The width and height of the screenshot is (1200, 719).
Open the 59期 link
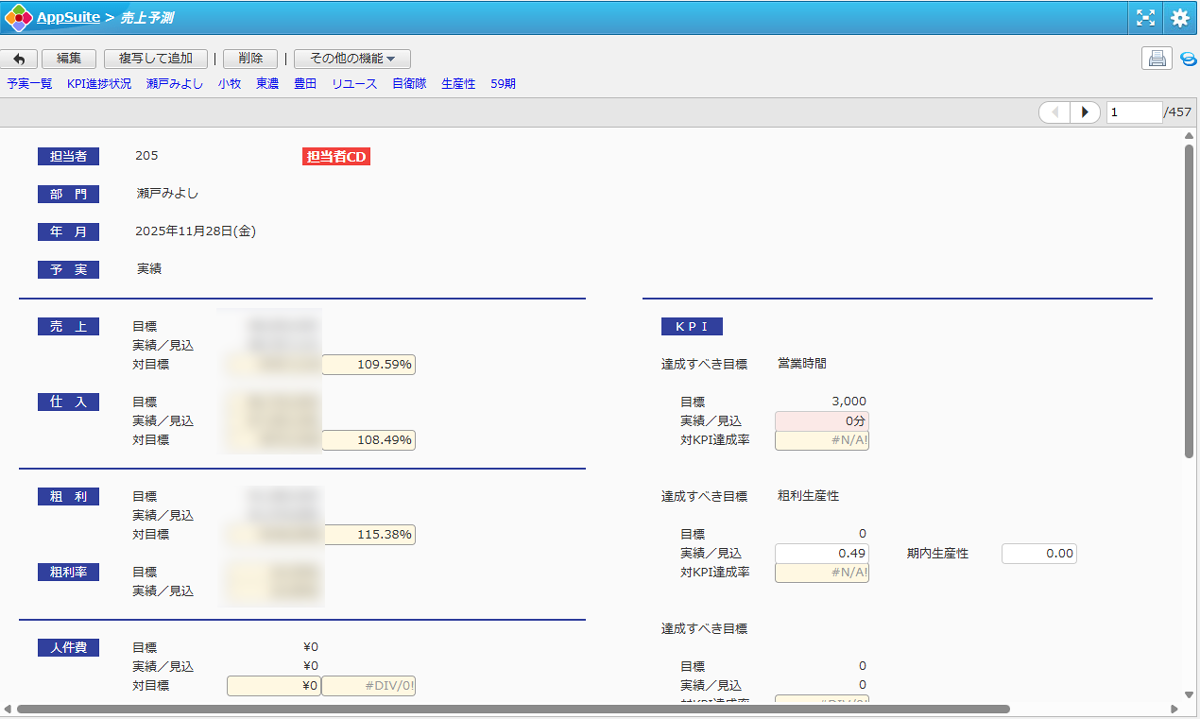point(503,84)
